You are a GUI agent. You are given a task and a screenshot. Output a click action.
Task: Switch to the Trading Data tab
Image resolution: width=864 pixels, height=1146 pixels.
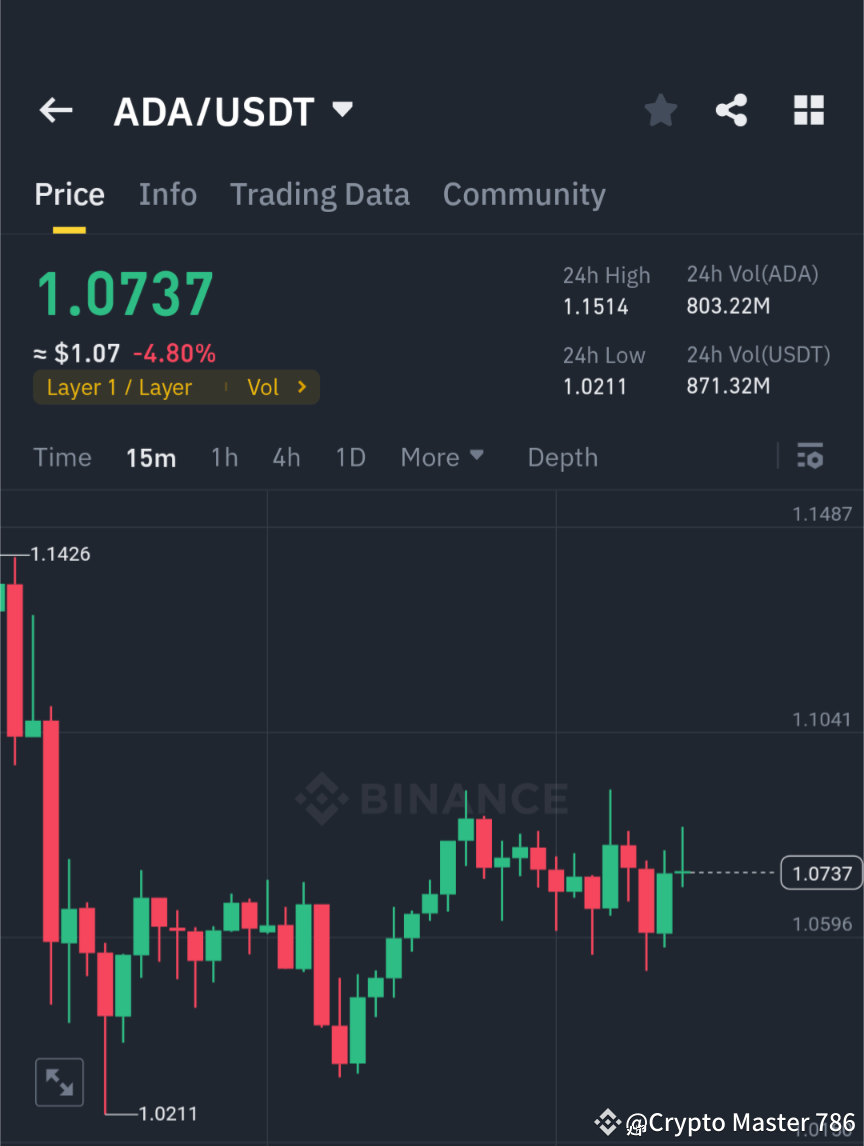pos(320,194)
